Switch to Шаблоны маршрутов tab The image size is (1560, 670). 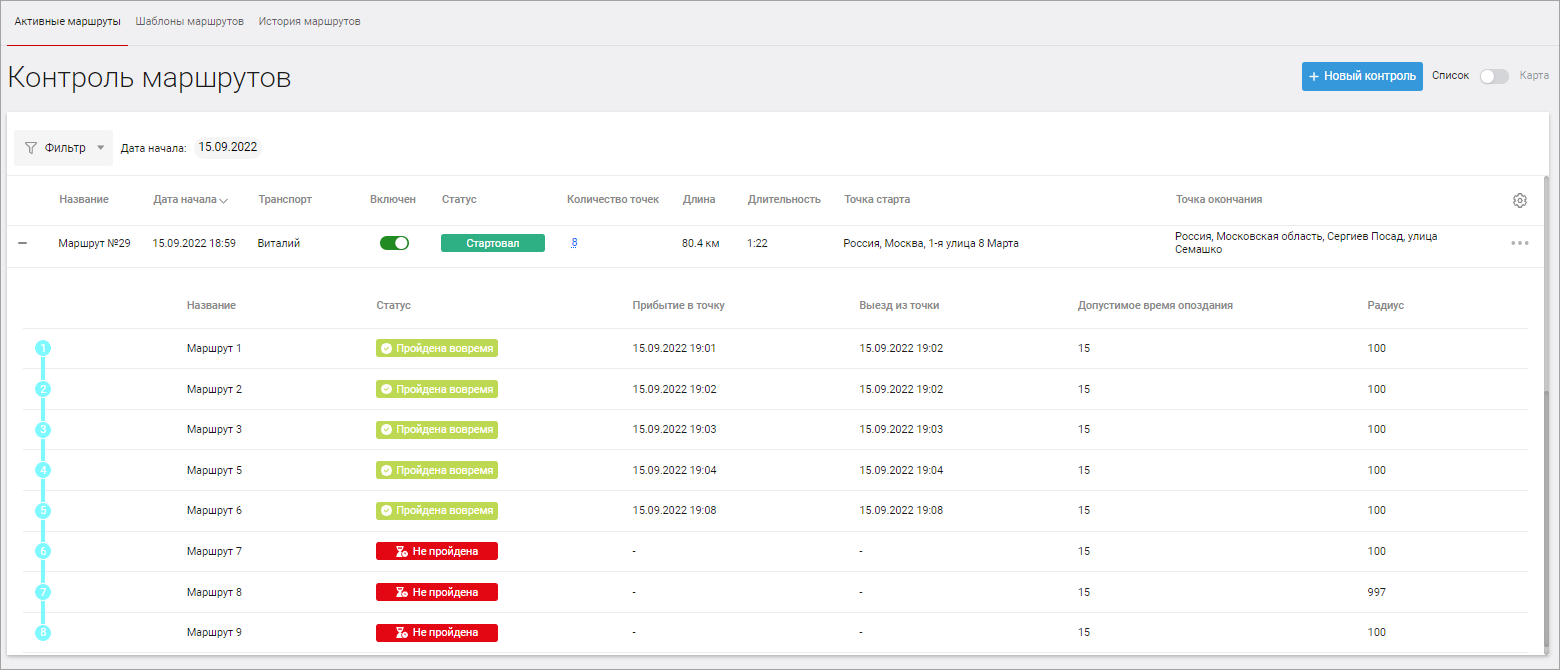(190, 21)
